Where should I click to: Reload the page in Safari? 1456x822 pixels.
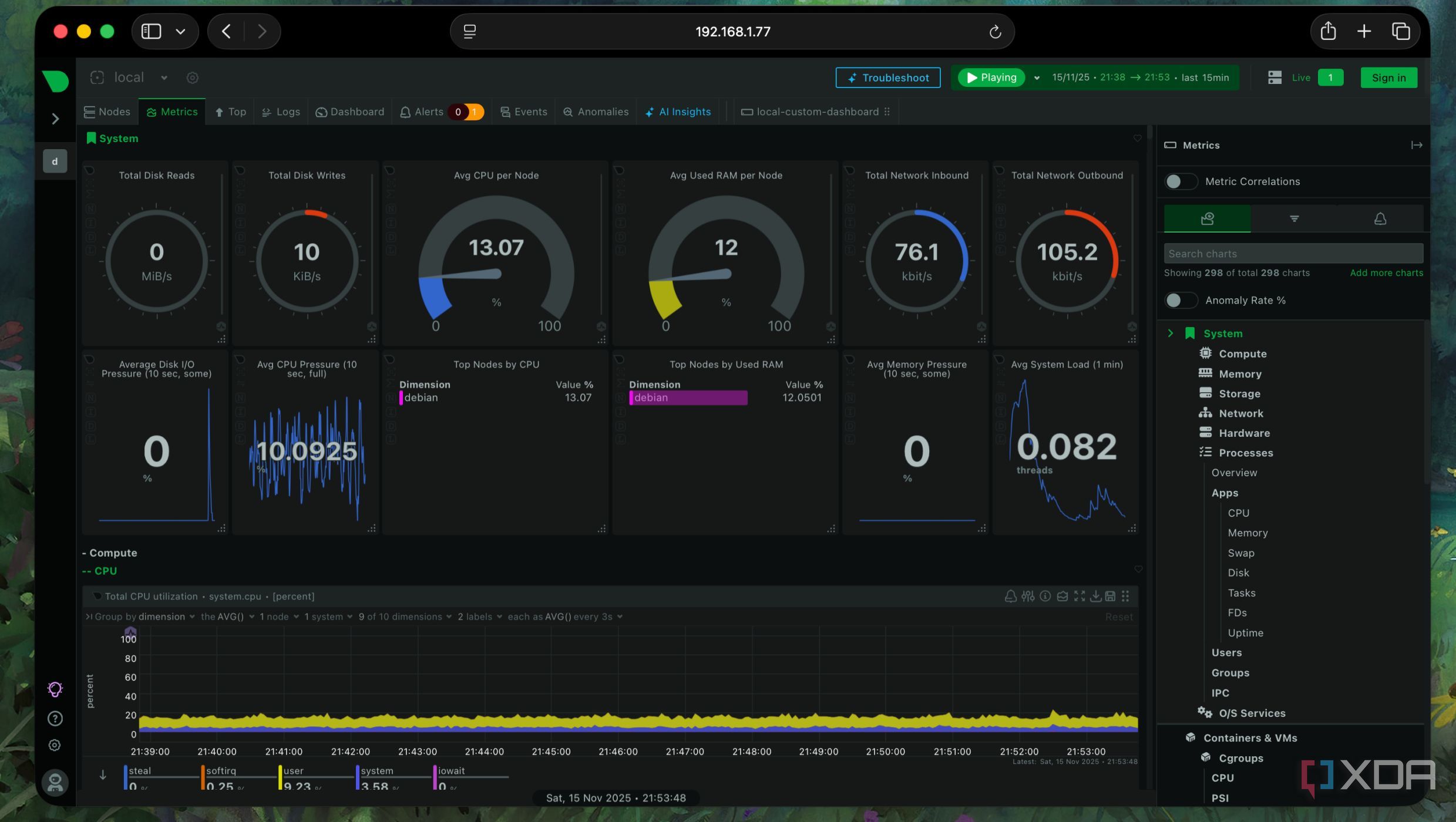point(994,32)
